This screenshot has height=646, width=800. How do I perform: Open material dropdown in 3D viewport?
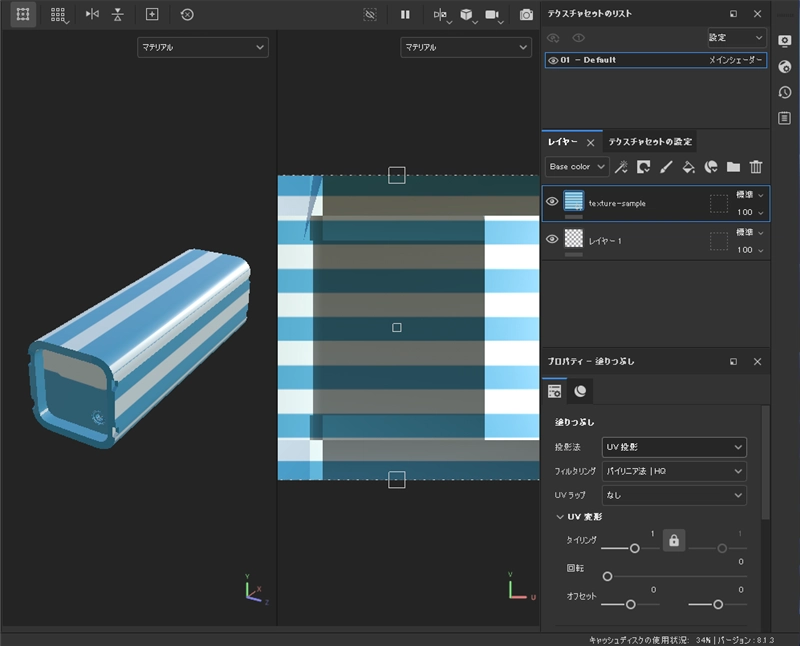[203, 47]
